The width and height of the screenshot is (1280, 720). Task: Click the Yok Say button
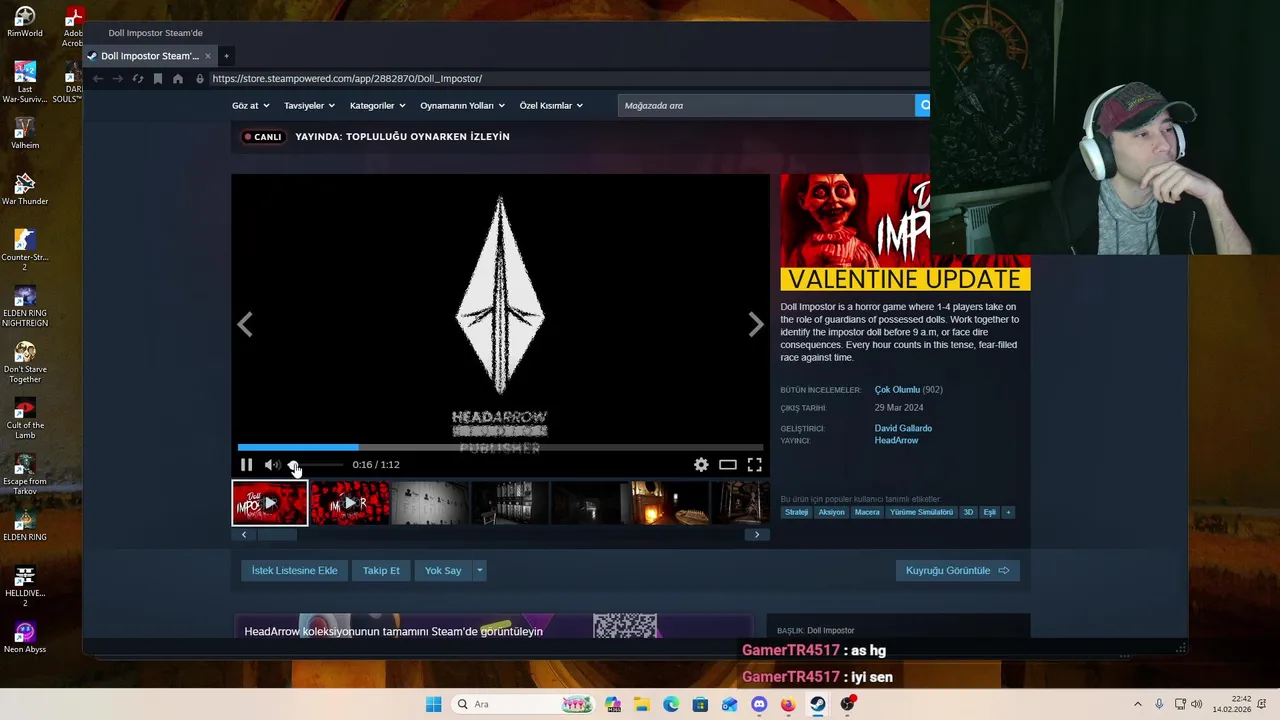[x=443, y=570]
